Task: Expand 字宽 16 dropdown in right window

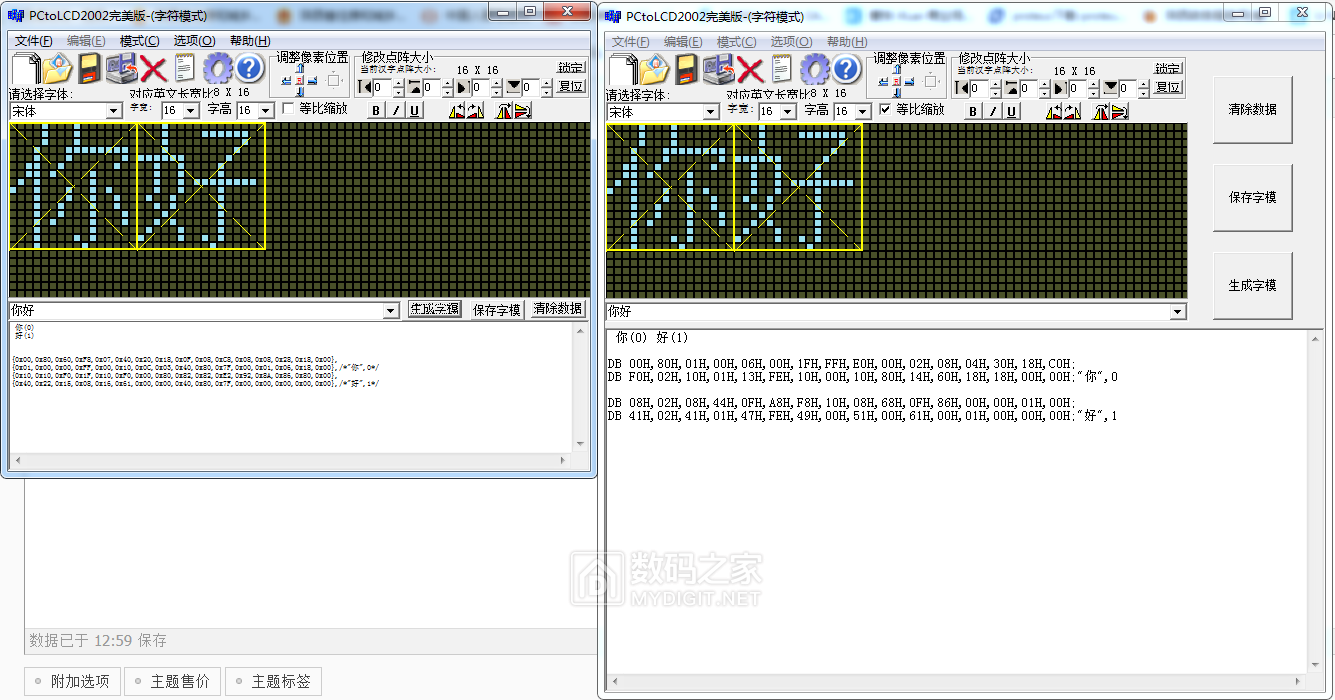Action: [788, 112]
